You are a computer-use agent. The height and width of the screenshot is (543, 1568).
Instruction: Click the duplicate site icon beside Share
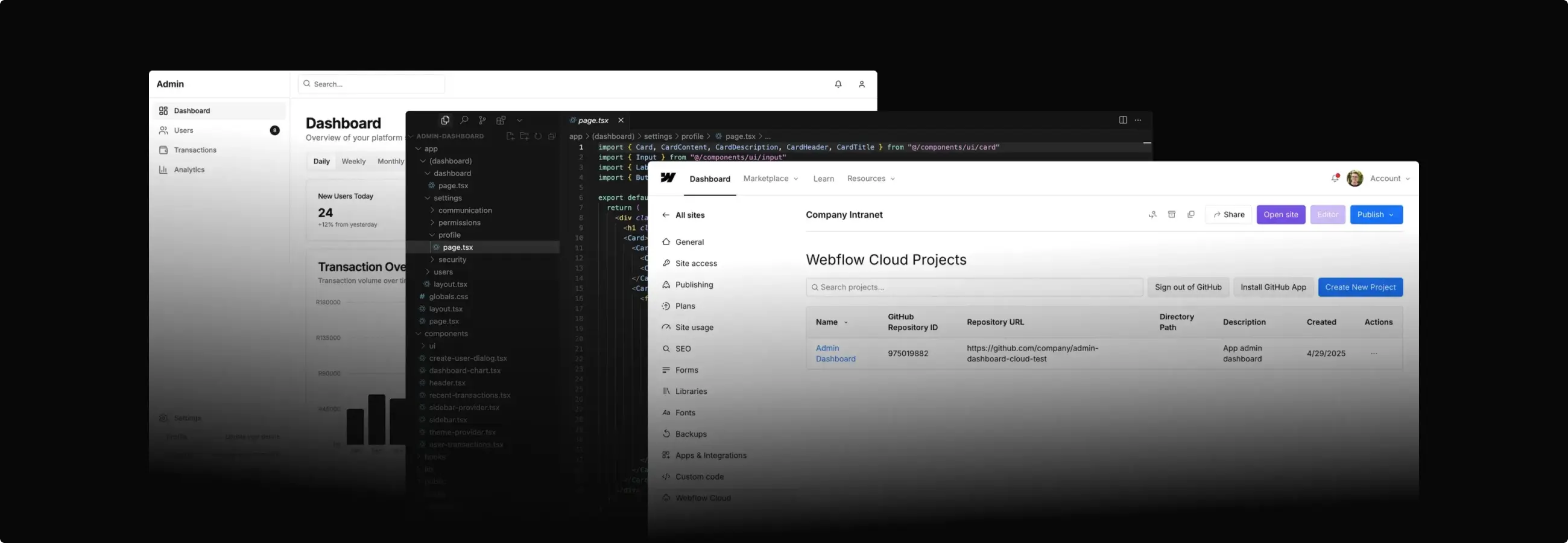[x=1191, y=214]
